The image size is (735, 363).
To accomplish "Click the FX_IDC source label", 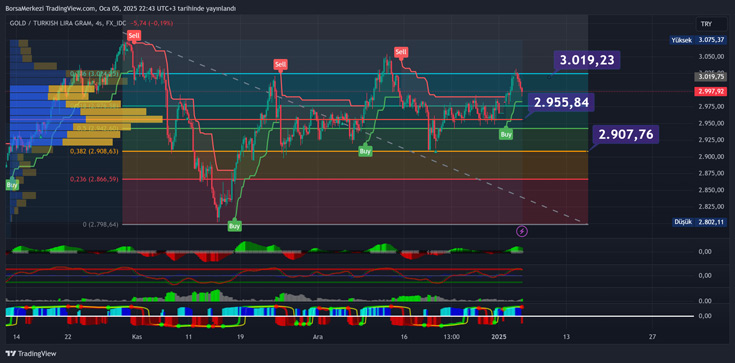I will click(117, 23).
